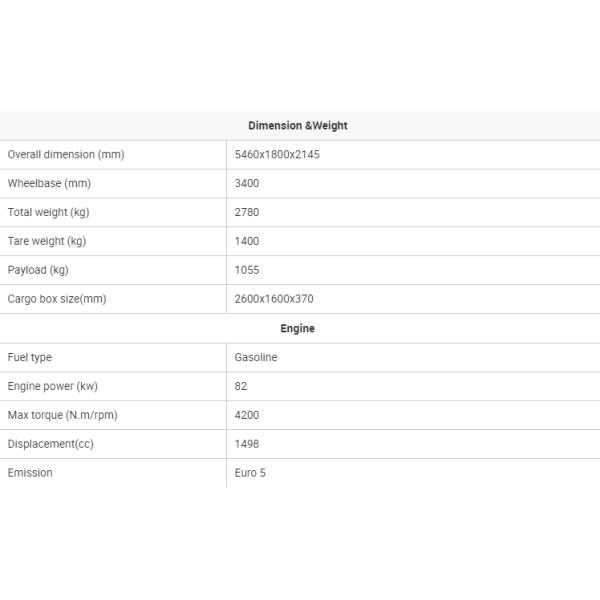The width and height of the screenshot is (600, 600).
Task: Select the Fuel type label
Action: point(30,357)
